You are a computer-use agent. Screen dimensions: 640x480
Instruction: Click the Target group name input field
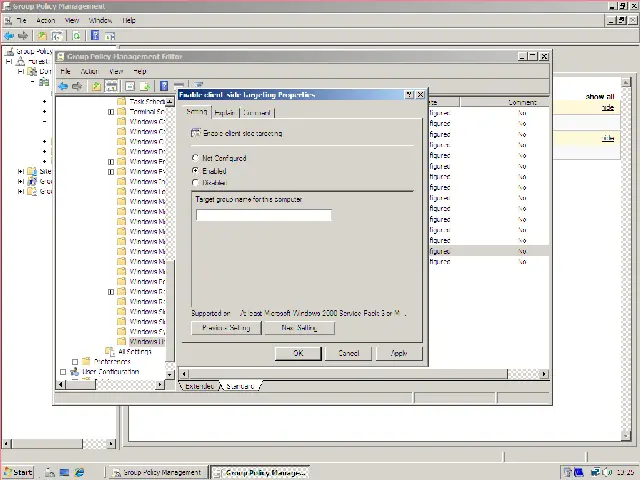(x=263, y=215)
